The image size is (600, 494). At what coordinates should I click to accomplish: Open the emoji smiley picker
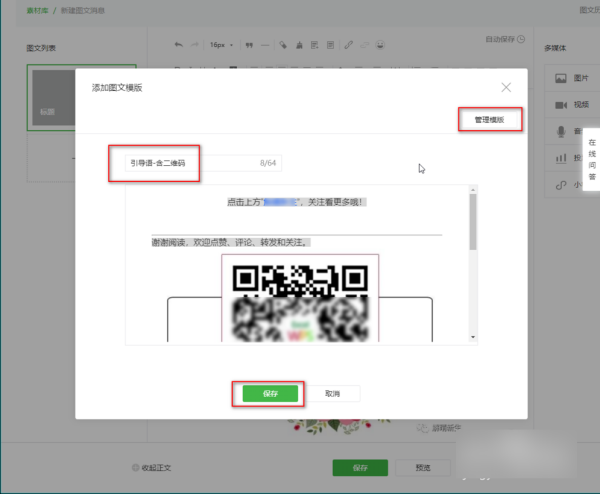click(x=380, y=45)
